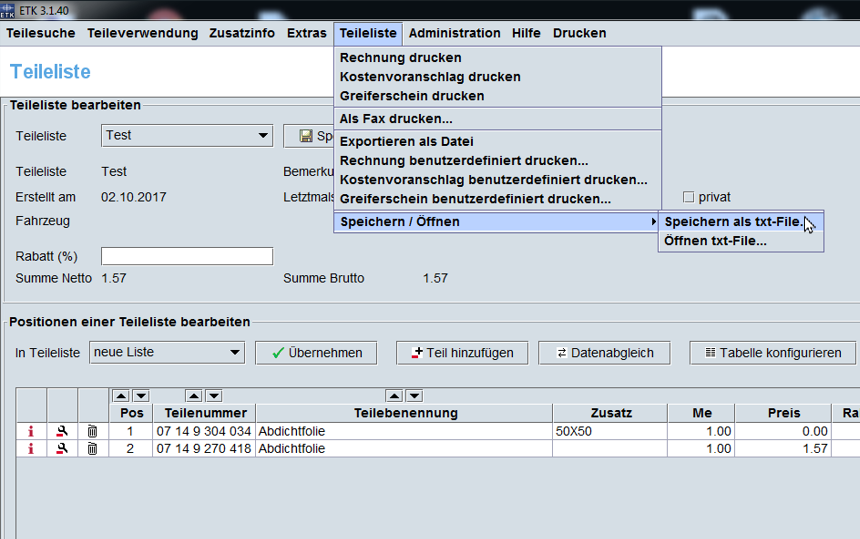Image resolution: width=860 pixels, height=539 pixels.
Task: Click the Zusatz column header
Action: [610, 413]
